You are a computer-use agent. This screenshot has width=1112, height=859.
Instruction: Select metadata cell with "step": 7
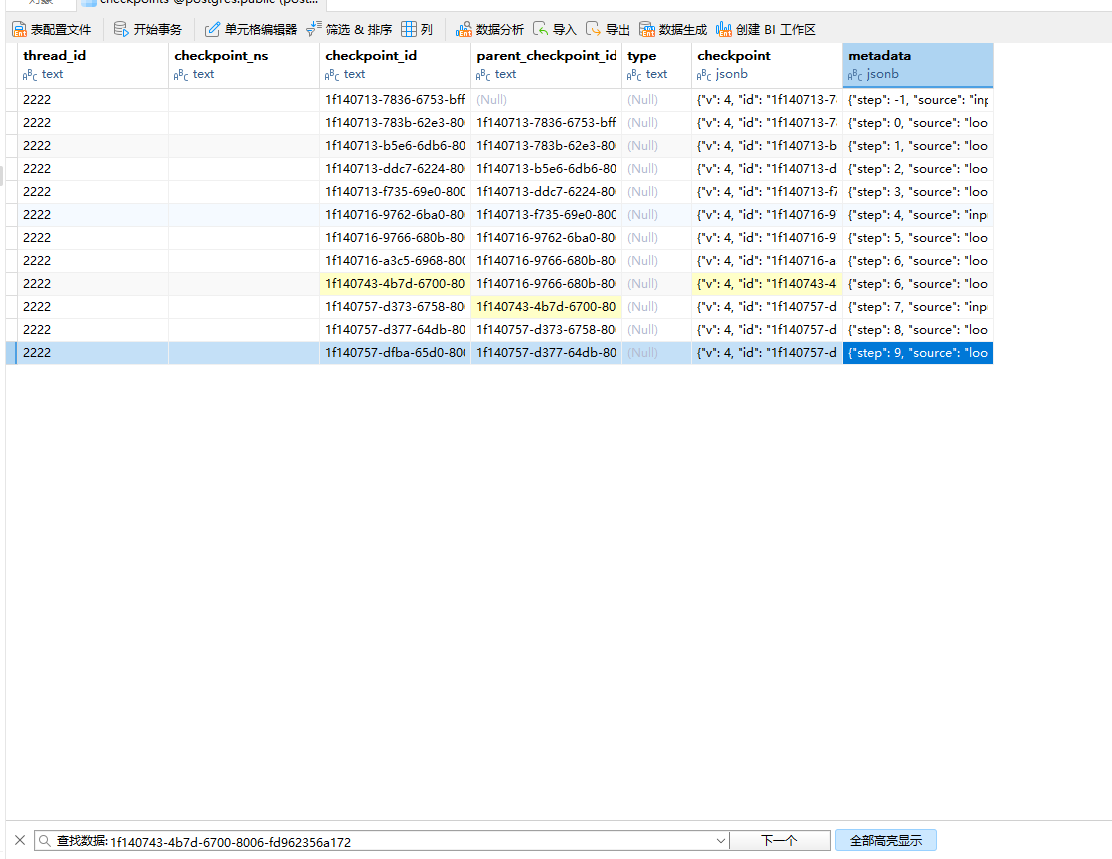[918, 306]
